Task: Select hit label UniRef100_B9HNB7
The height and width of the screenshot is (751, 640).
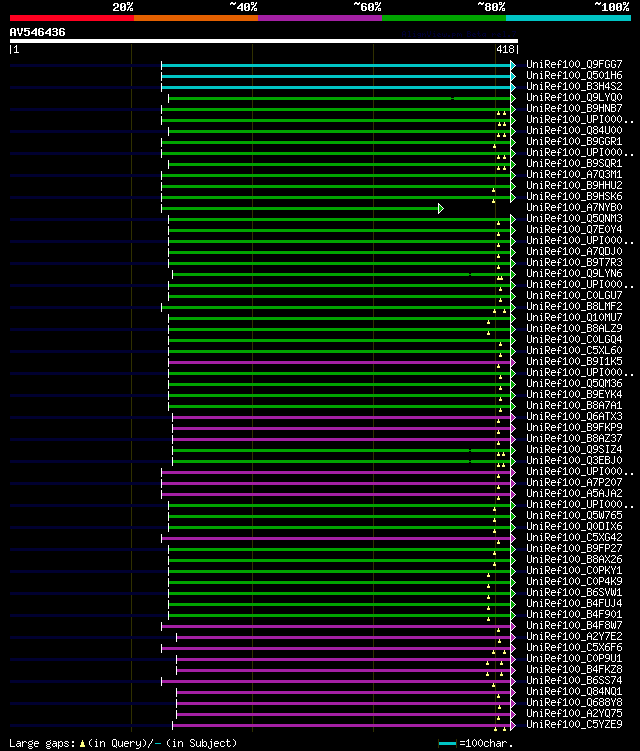Action: (x=574, y=108)
